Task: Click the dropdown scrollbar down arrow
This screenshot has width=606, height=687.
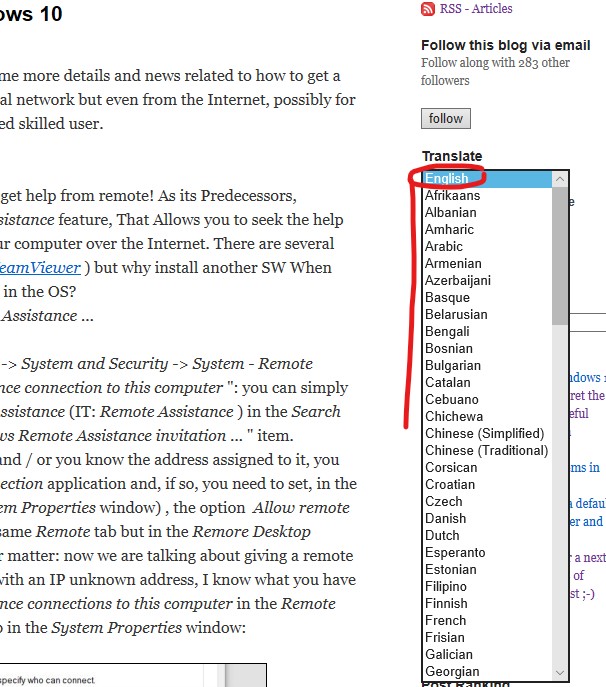Action: coord(560,673)
